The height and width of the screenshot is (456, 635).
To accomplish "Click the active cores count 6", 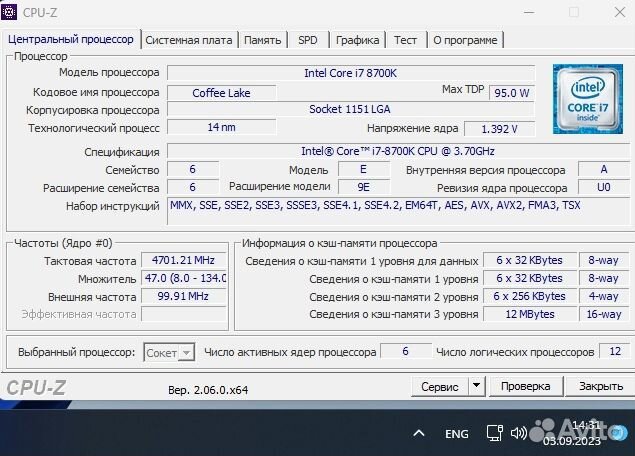I will (405, 351).
